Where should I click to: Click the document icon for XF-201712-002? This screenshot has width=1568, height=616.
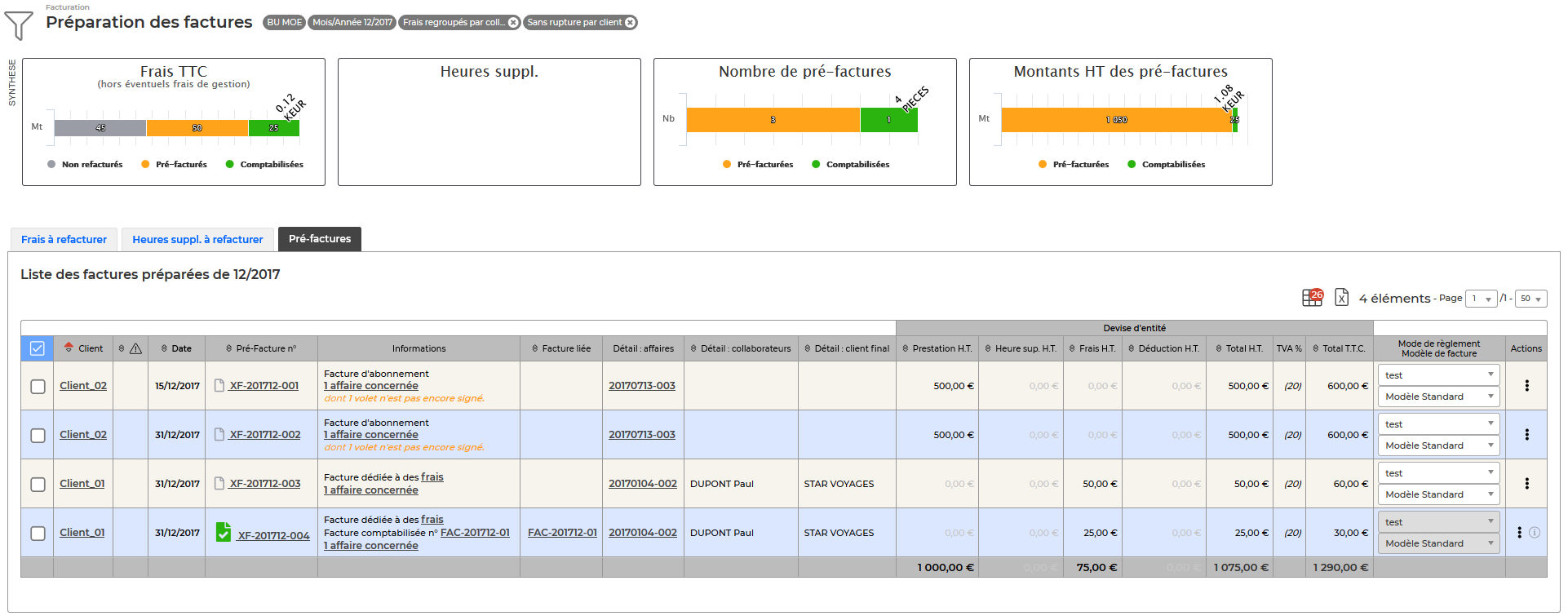pos(219,434)
